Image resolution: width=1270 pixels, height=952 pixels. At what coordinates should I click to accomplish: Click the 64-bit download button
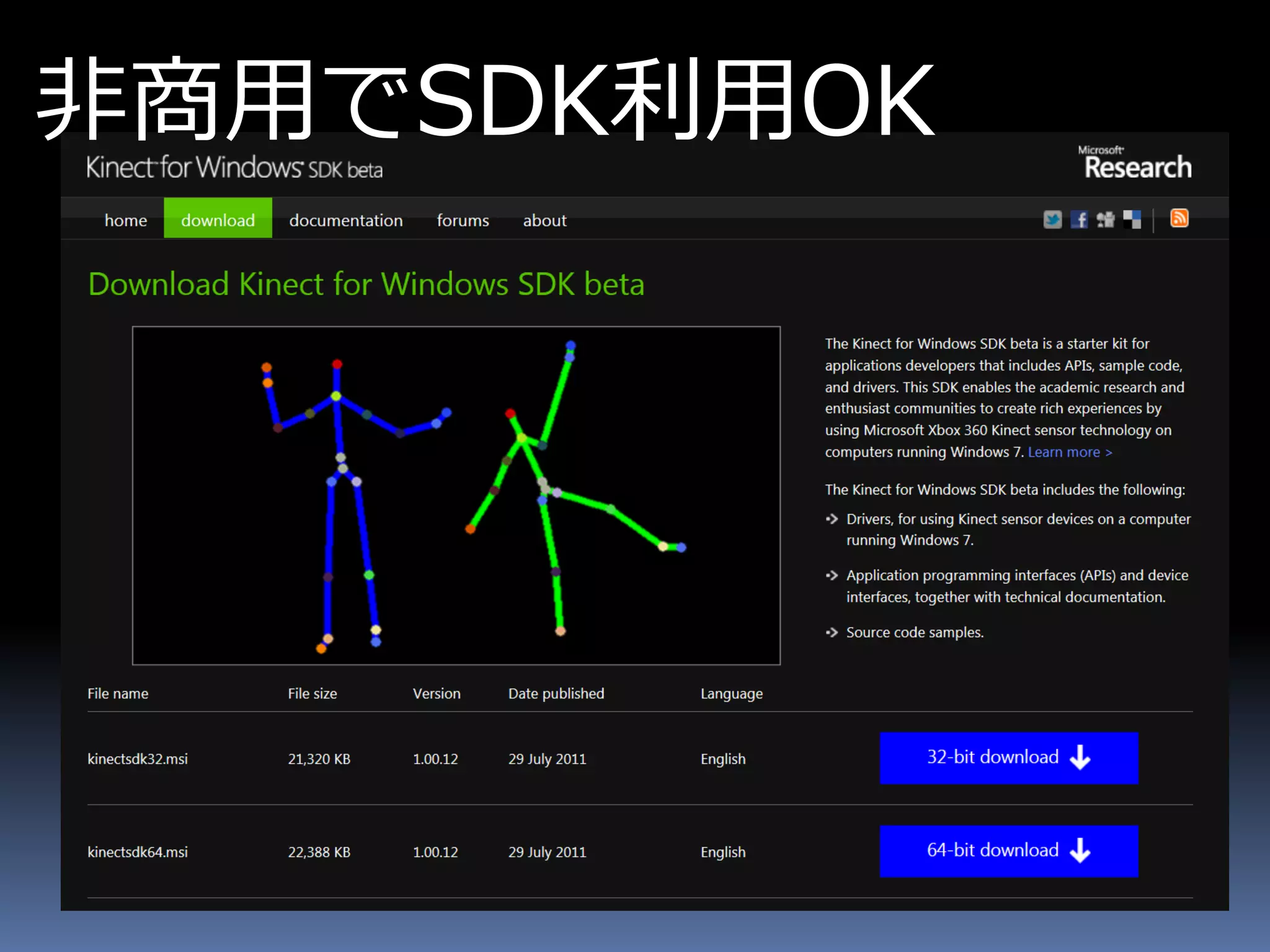1009,851
